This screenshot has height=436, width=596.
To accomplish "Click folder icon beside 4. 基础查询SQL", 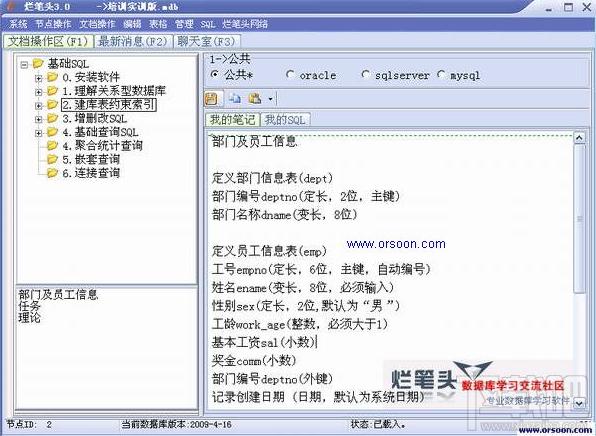I will [x=52, y=132].
